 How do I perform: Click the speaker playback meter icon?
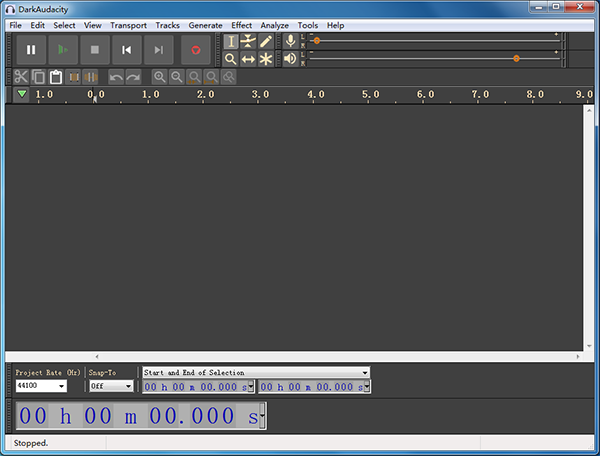(290, 59)
